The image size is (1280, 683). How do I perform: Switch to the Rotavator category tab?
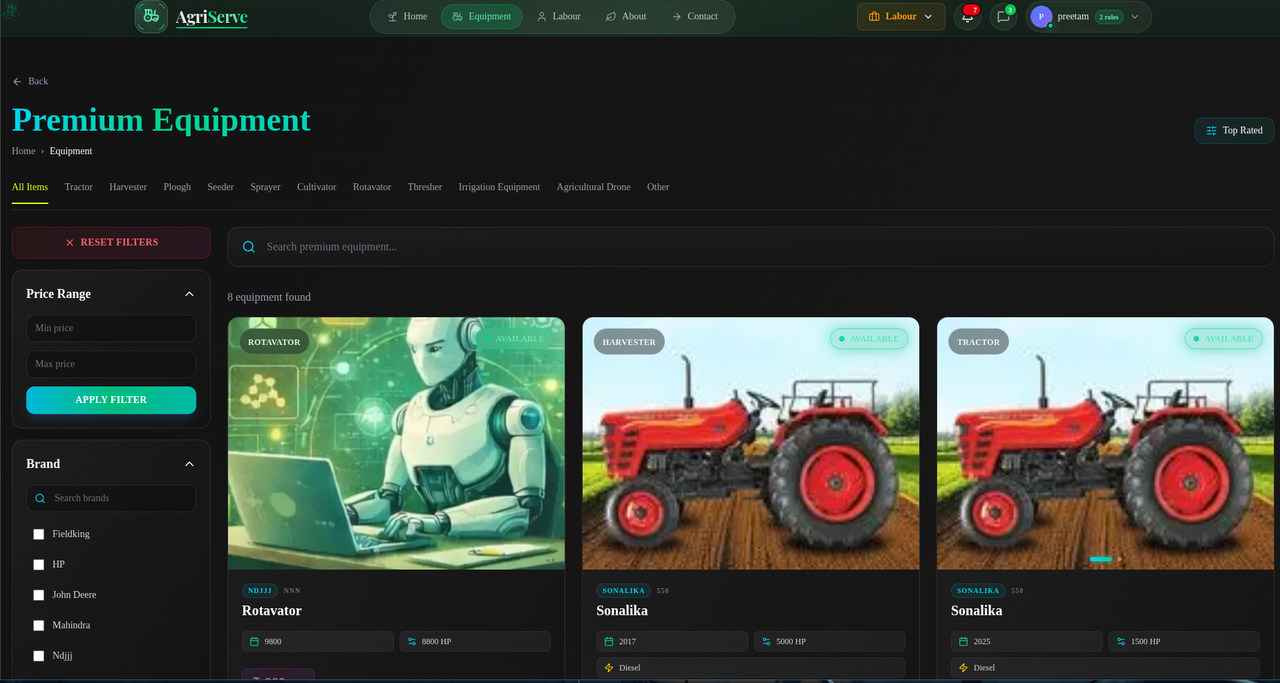pos(372,187)
